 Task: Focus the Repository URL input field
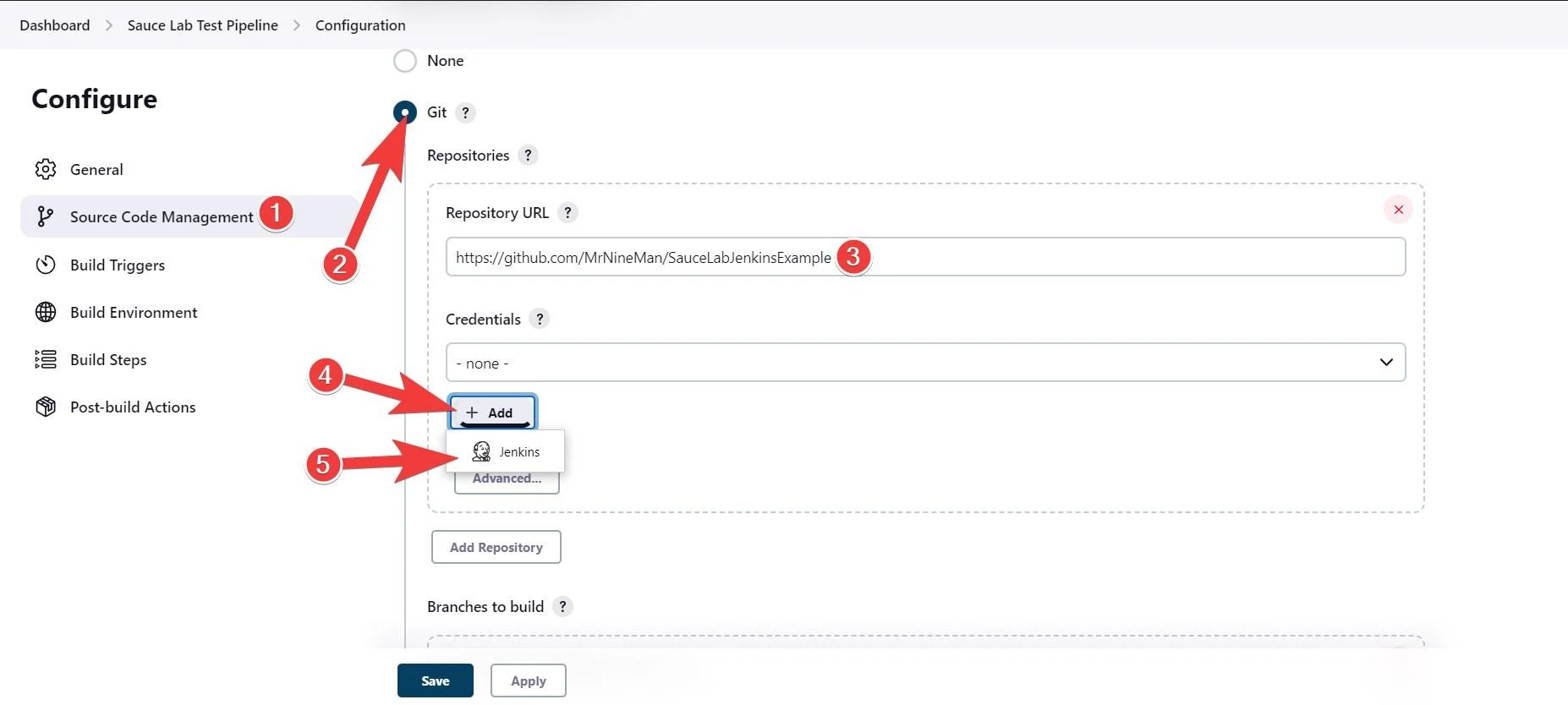(x=925, y=256)
